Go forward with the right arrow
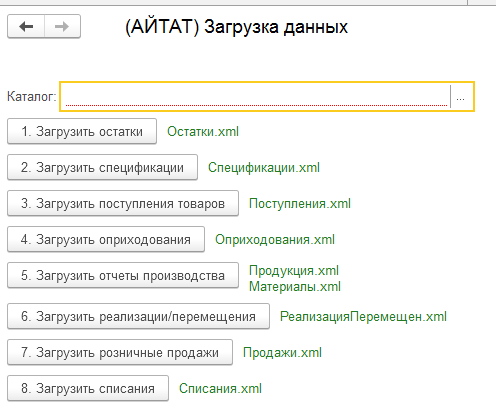Screen dimensions: 496x413 click(62, 26)
